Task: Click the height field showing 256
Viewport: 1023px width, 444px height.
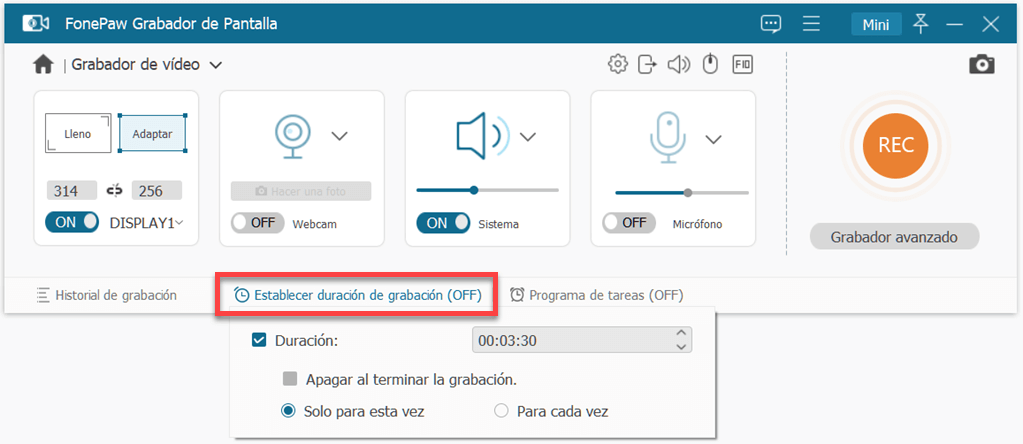Action: 157,191
